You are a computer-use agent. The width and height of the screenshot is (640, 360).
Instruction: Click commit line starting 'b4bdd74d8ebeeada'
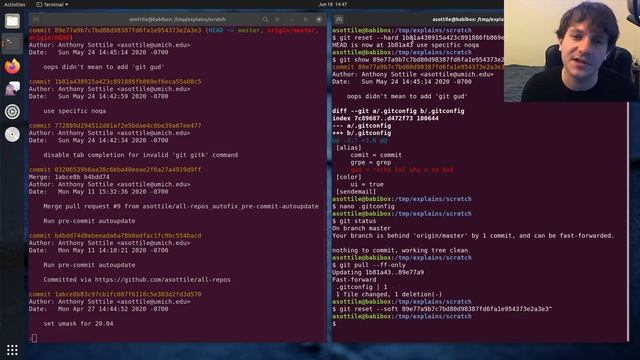coord(115,236)
